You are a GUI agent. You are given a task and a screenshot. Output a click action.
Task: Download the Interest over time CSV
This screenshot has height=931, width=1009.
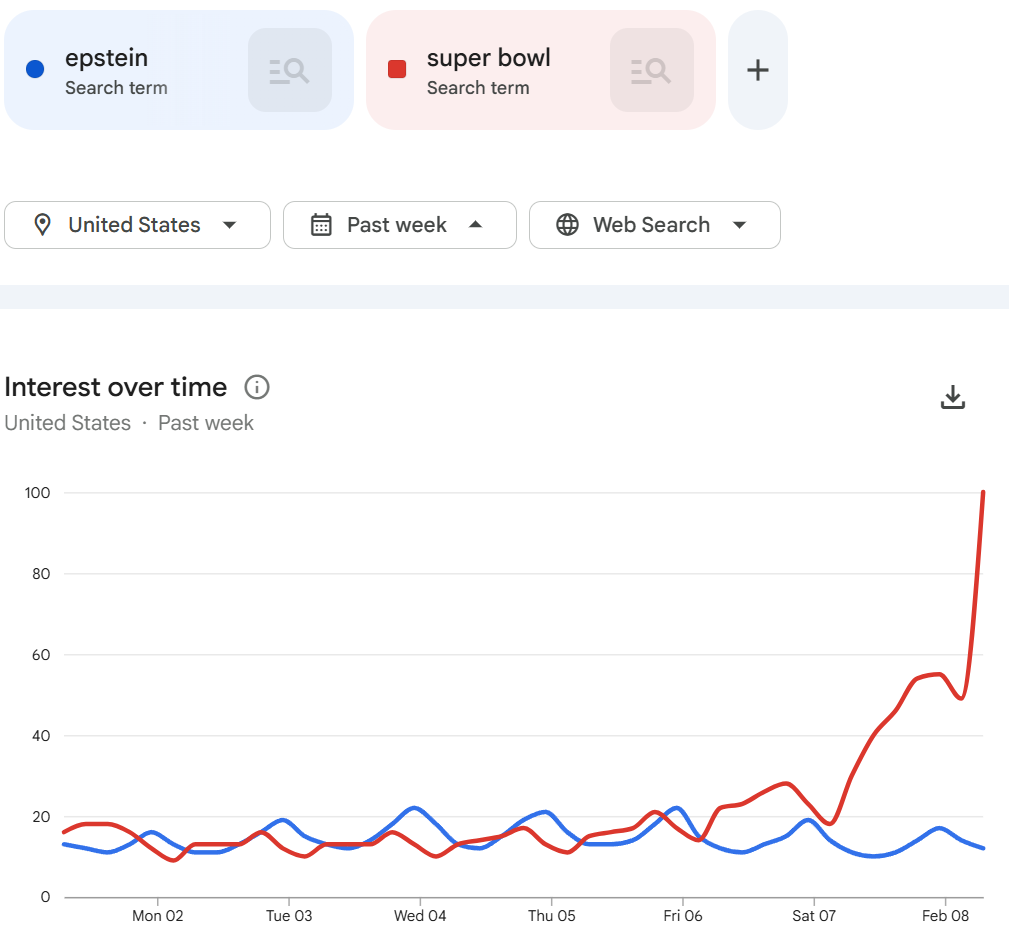click(953, 397)
